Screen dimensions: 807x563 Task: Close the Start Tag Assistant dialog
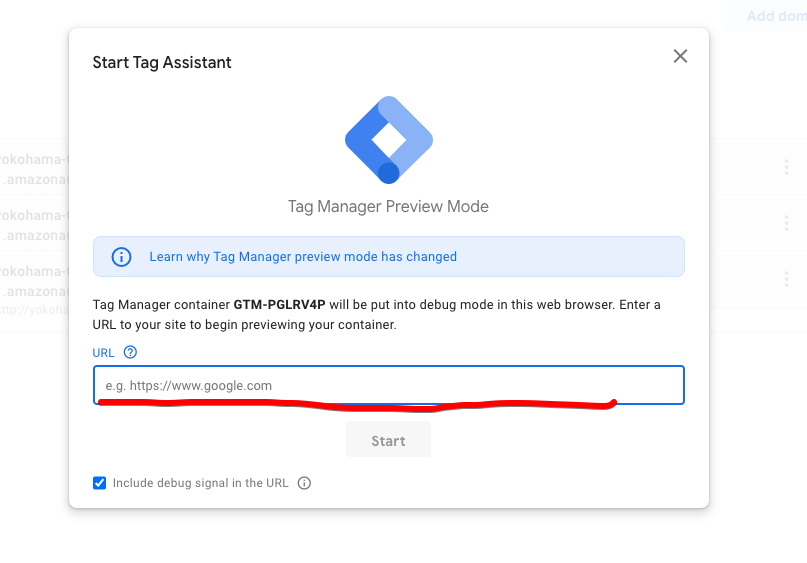(680, 56)
